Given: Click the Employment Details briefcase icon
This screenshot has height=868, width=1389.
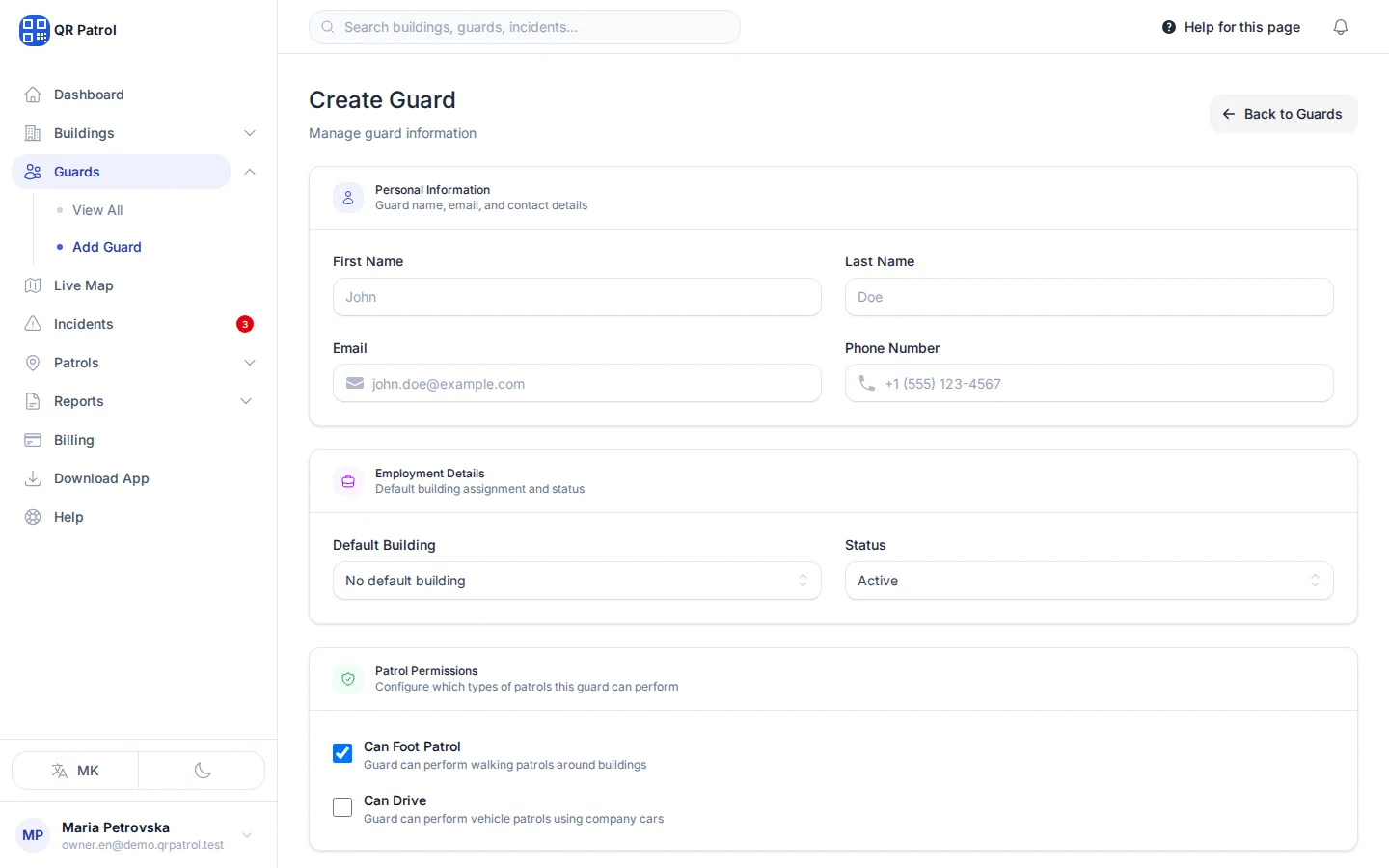Looking at the screenshot, I should pyautogui.click(x=348, y=481).
